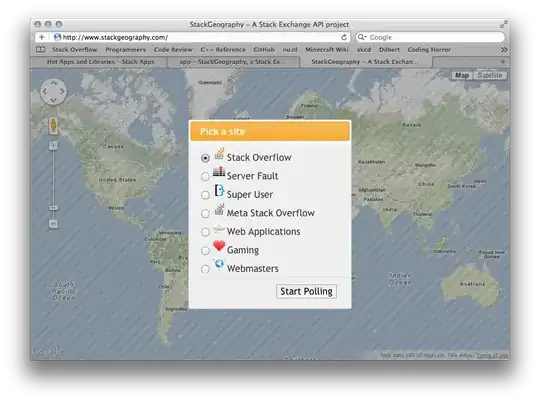Pan the map down with the arrow
Viewport: 540px width, 402px height.
[x=53, y=100]
